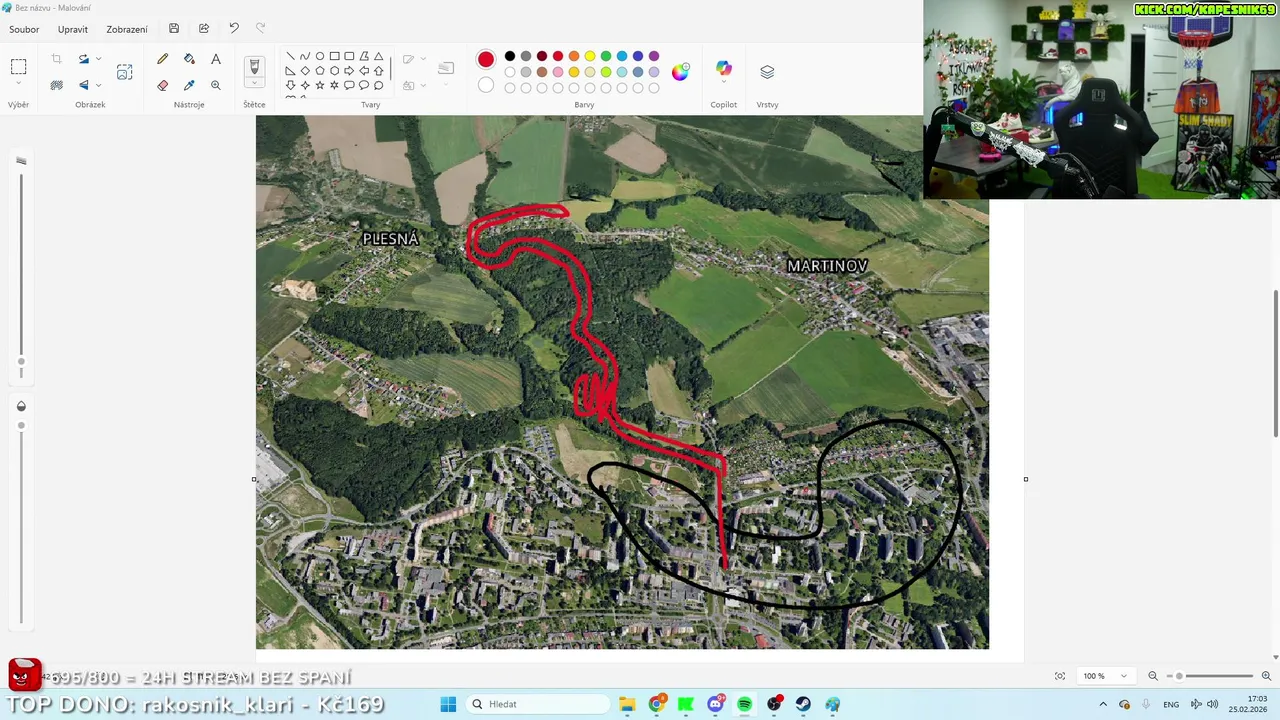Choose the black color swatch

tap(510, 56)
